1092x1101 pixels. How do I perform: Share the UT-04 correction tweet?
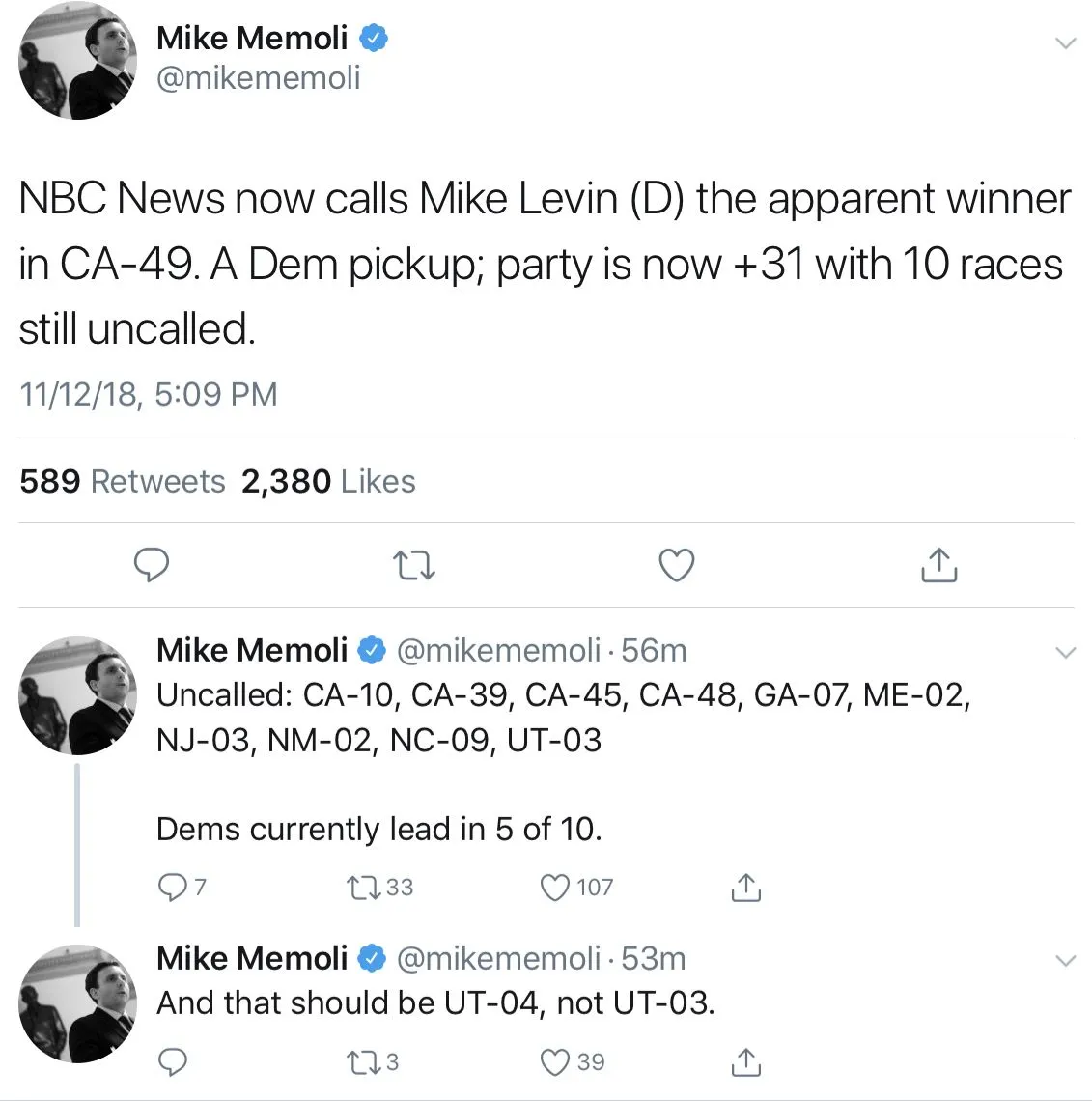point(745,1062)
